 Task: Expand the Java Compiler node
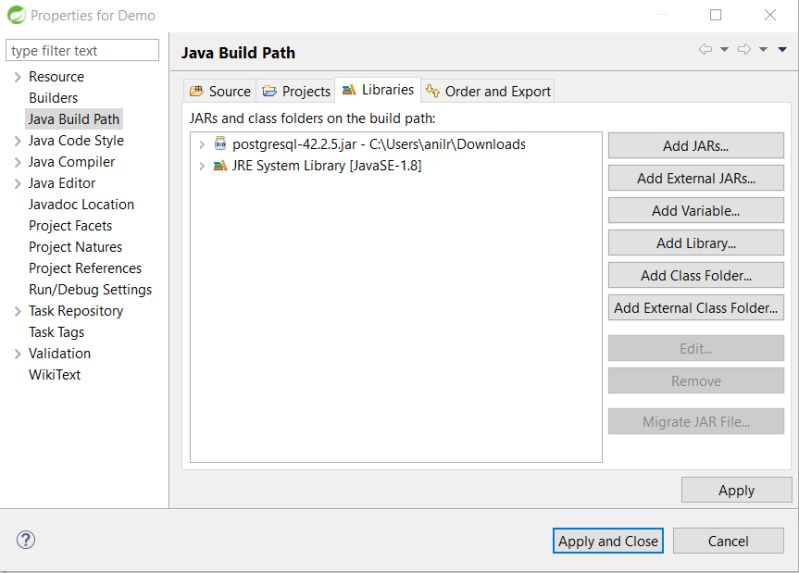(x=18, y=163)
